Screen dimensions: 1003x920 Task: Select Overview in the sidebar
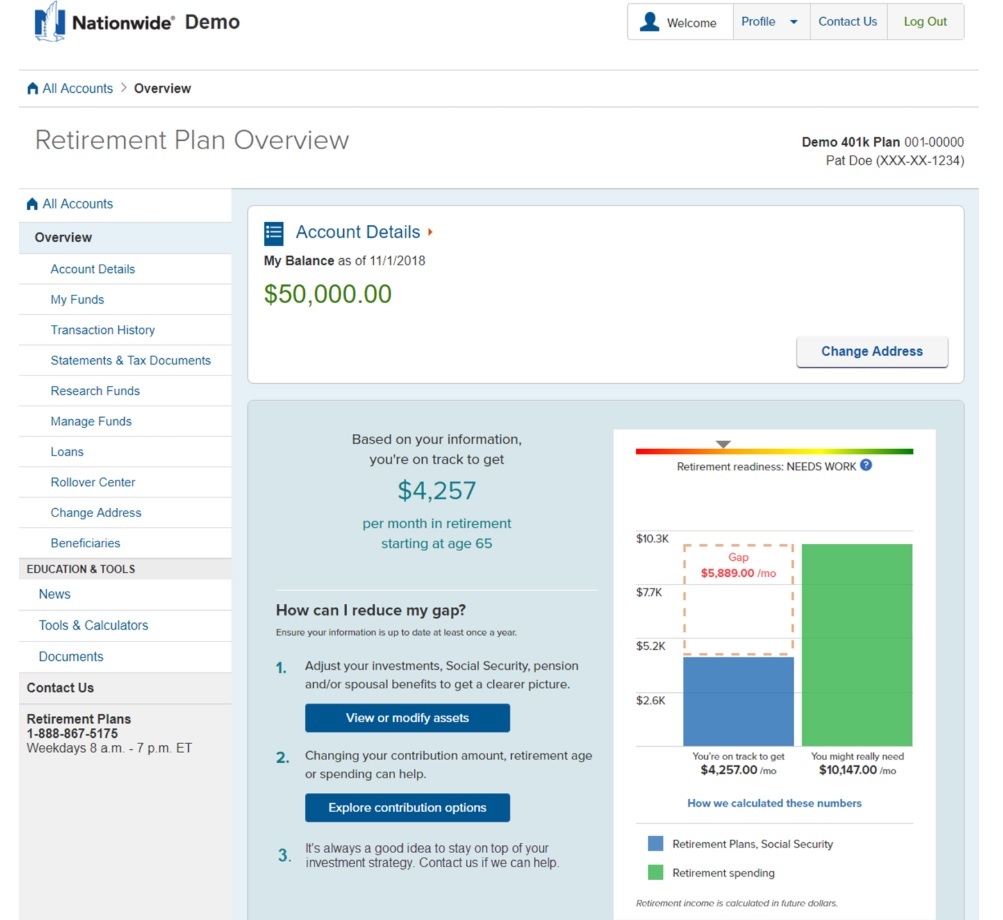pyautogui.click(x=125, y=237)
